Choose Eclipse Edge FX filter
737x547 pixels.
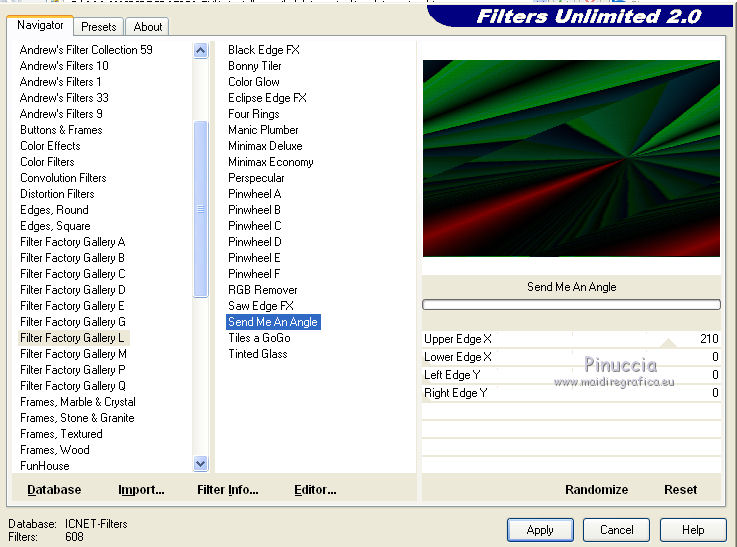267,98
